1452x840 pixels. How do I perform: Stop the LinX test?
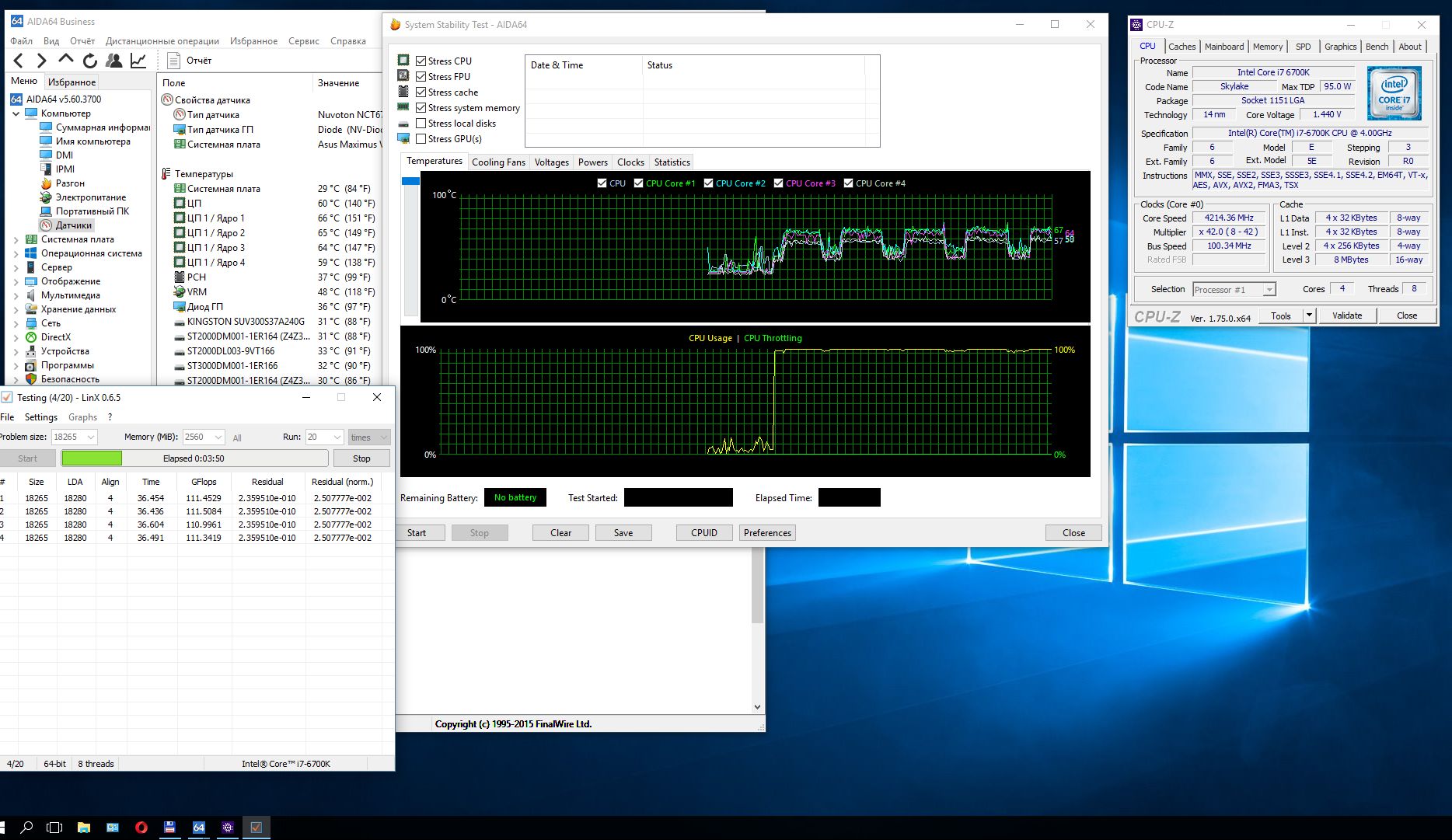point(361,458)
